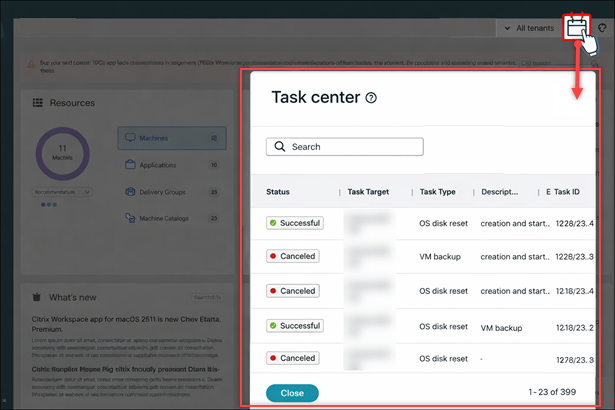Screen dimensions: 615x410
Task: Click Canceled status of VM backup row
Action: (x=293, y=256)
